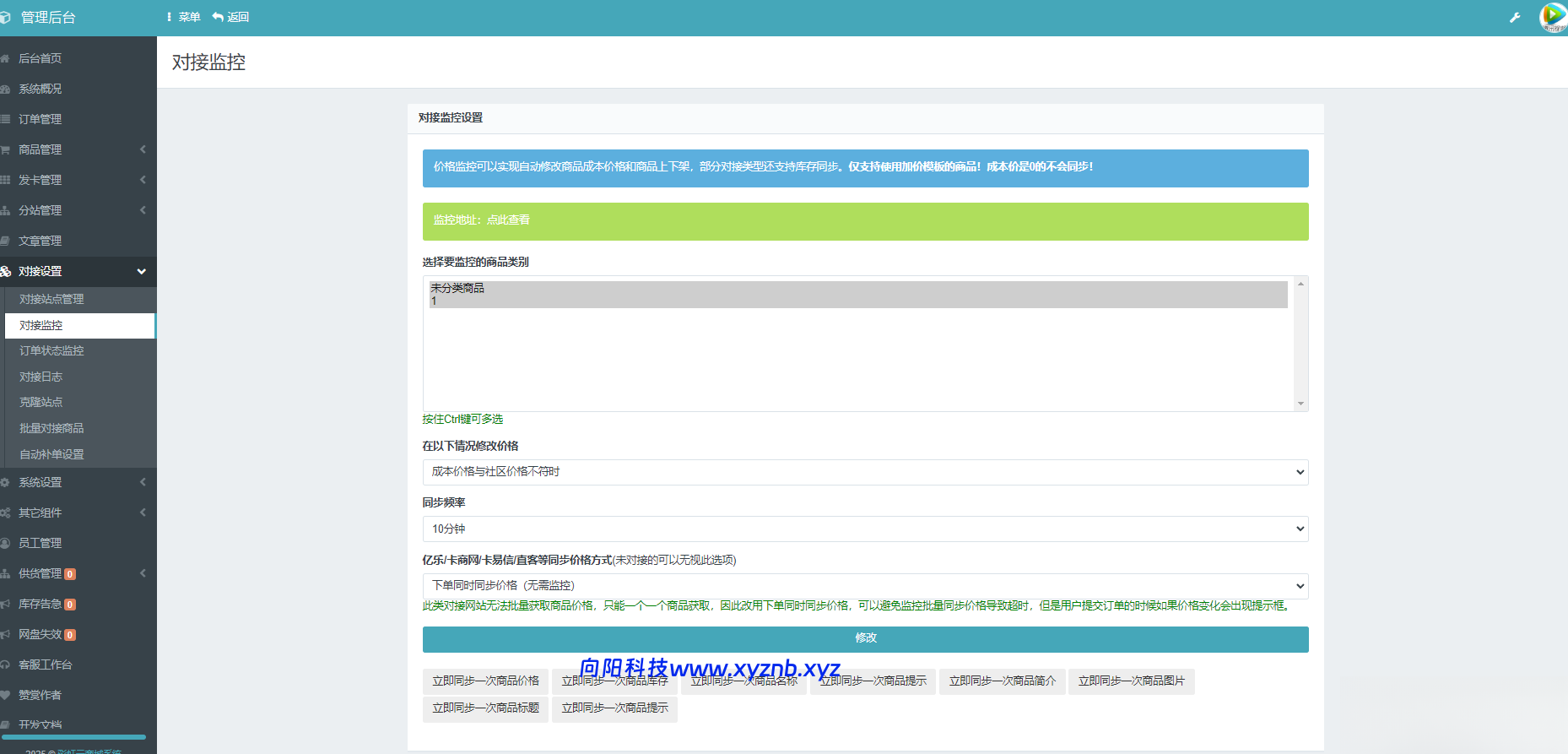This screenshot has width=1568, height=754.
Task: Click 立即同步一次商品库存 button
Action: 614,681
